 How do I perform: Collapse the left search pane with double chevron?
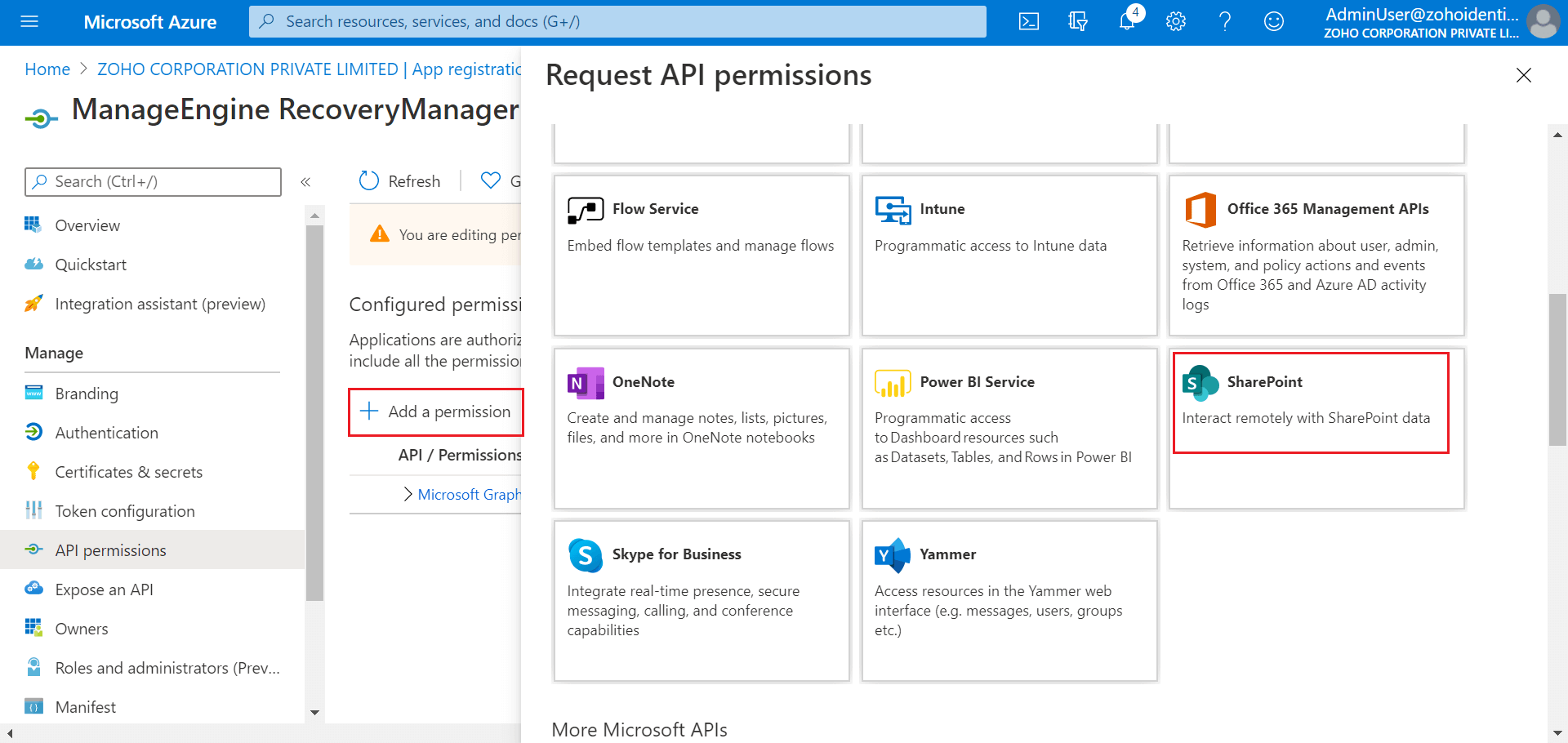click(x=306, y=182)
